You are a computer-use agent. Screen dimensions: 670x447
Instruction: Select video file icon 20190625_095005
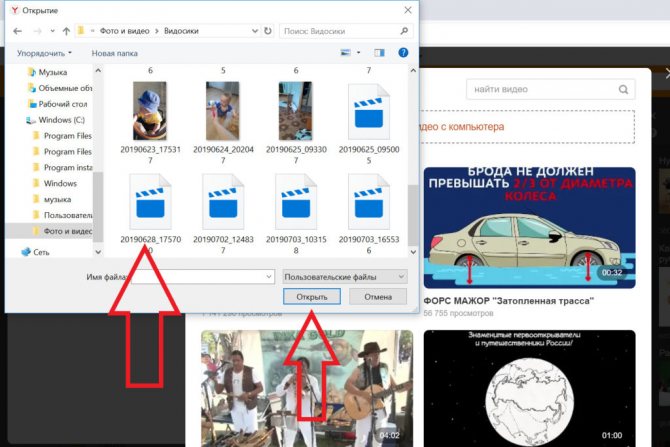tap(369, 112)
